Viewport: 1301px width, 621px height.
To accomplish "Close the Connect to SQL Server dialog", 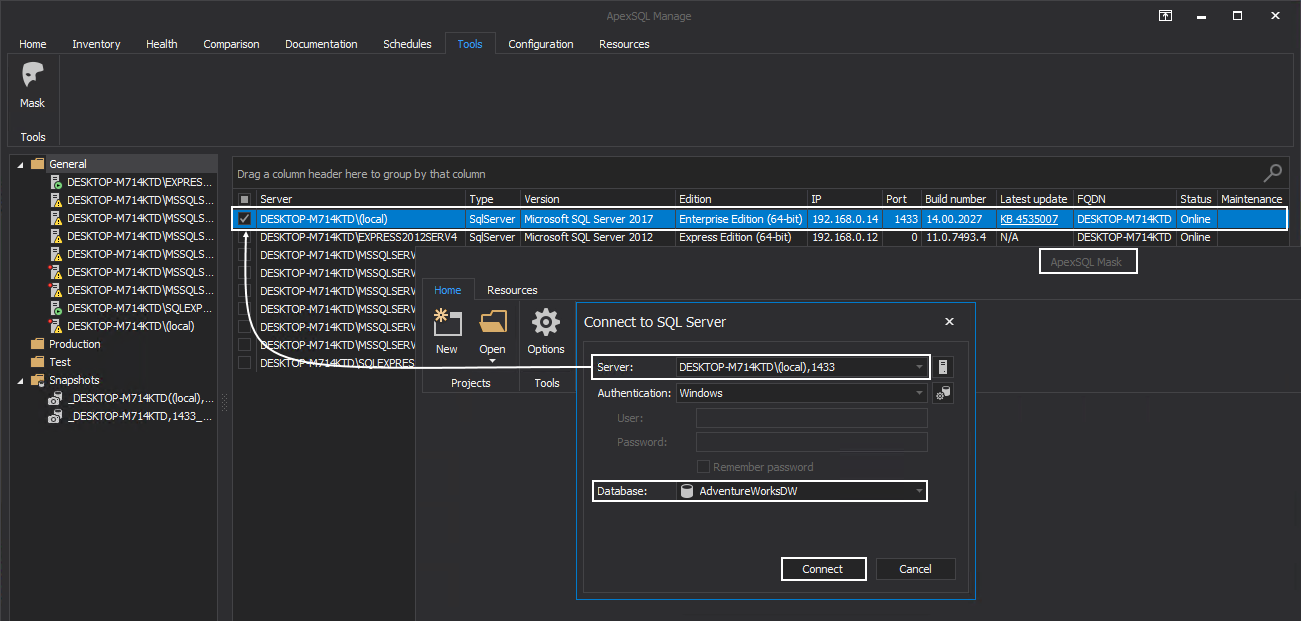I will (x=950, y=322).
